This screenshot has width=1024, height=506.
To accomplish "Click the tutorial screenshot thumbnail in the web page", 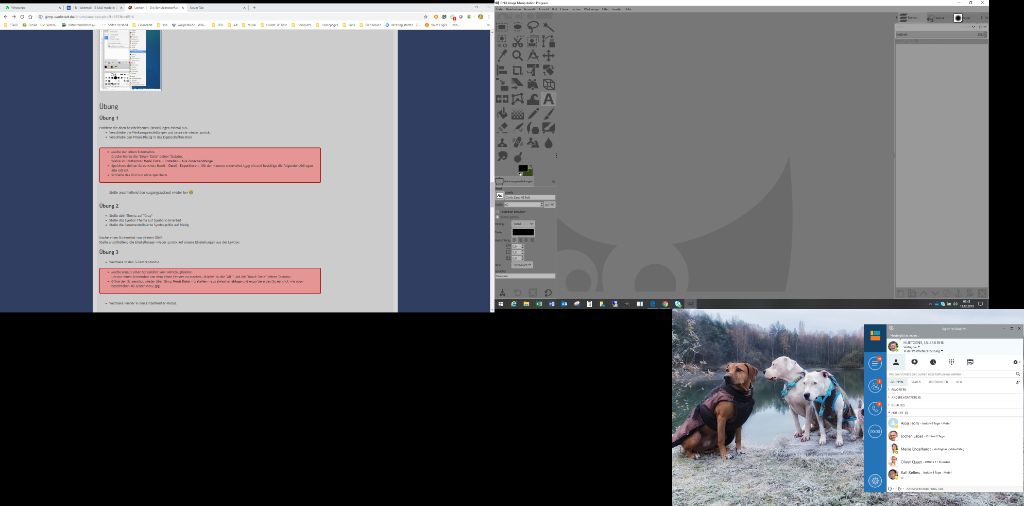I will [x=131, y=59].
